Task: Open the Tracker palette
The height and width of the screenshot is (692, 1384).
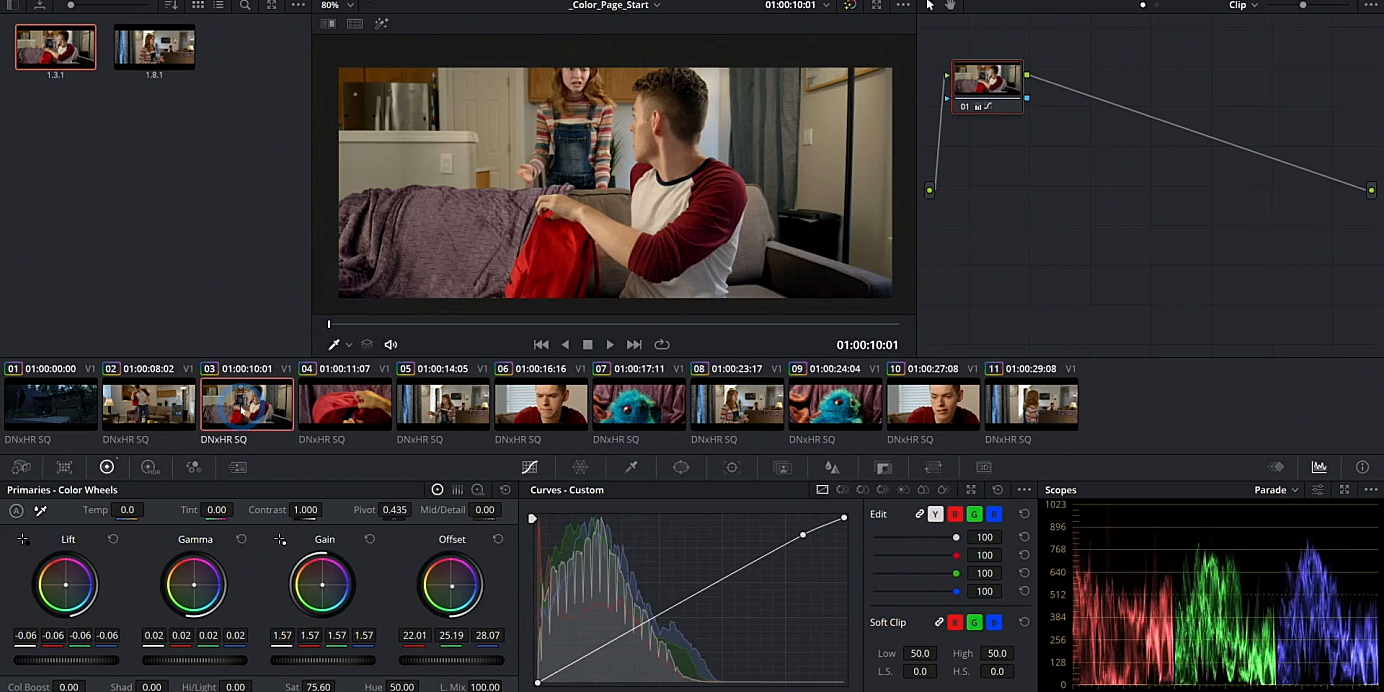Action: pos(731,467)
